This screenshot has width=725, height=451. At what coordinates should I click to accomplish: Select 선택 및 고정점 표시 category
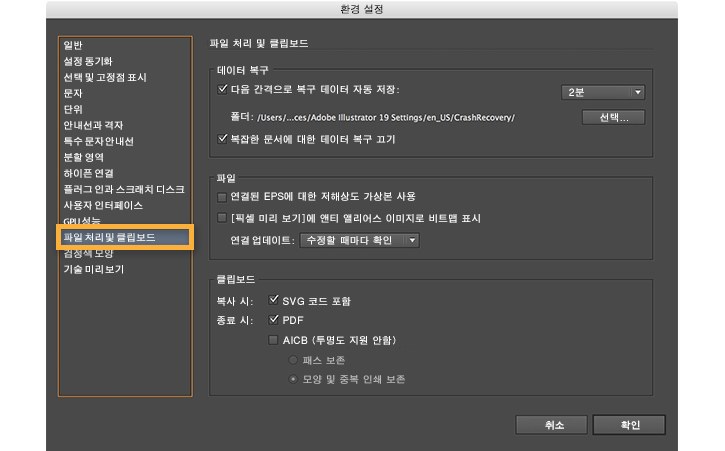pos(105,77)
